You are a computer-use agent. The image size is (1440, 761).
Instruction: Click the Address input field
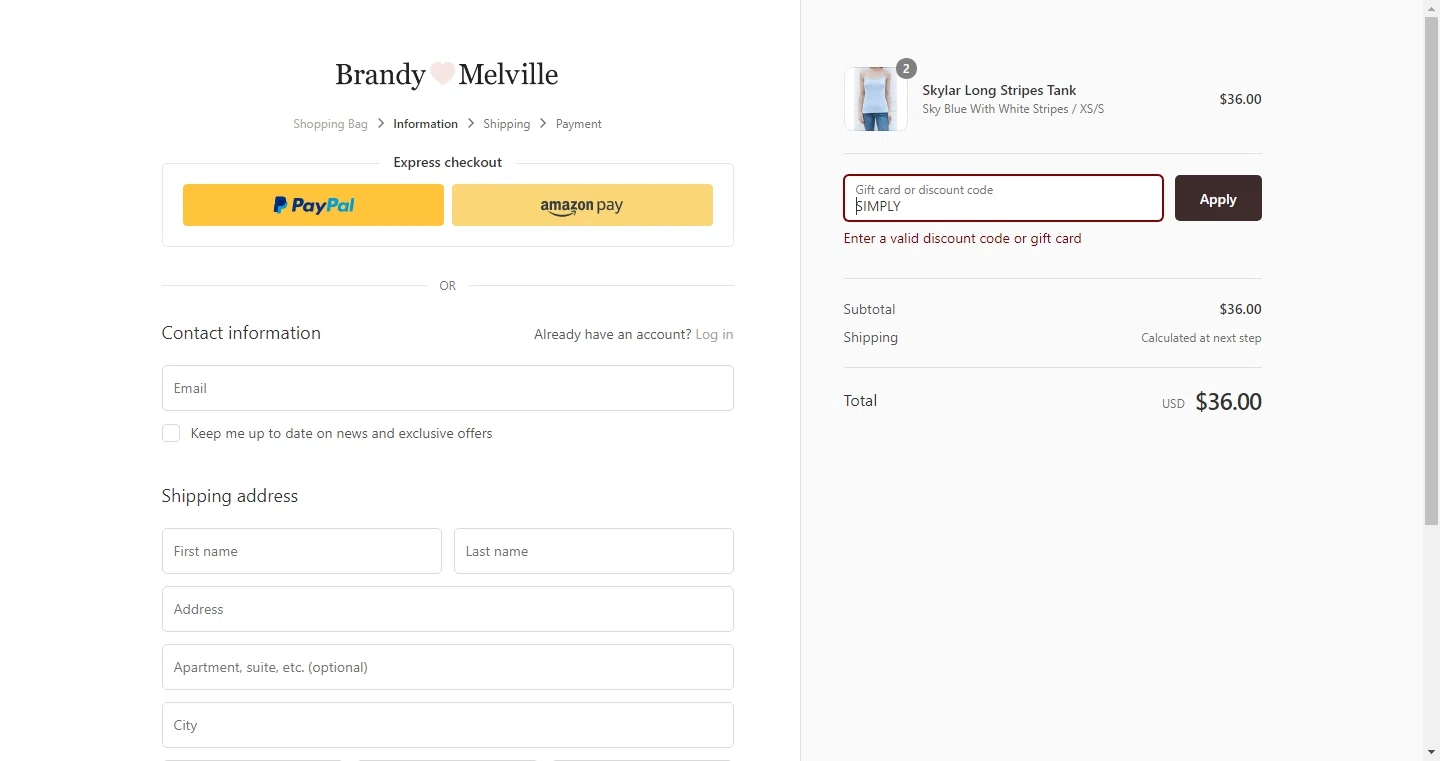click(447, 609)
